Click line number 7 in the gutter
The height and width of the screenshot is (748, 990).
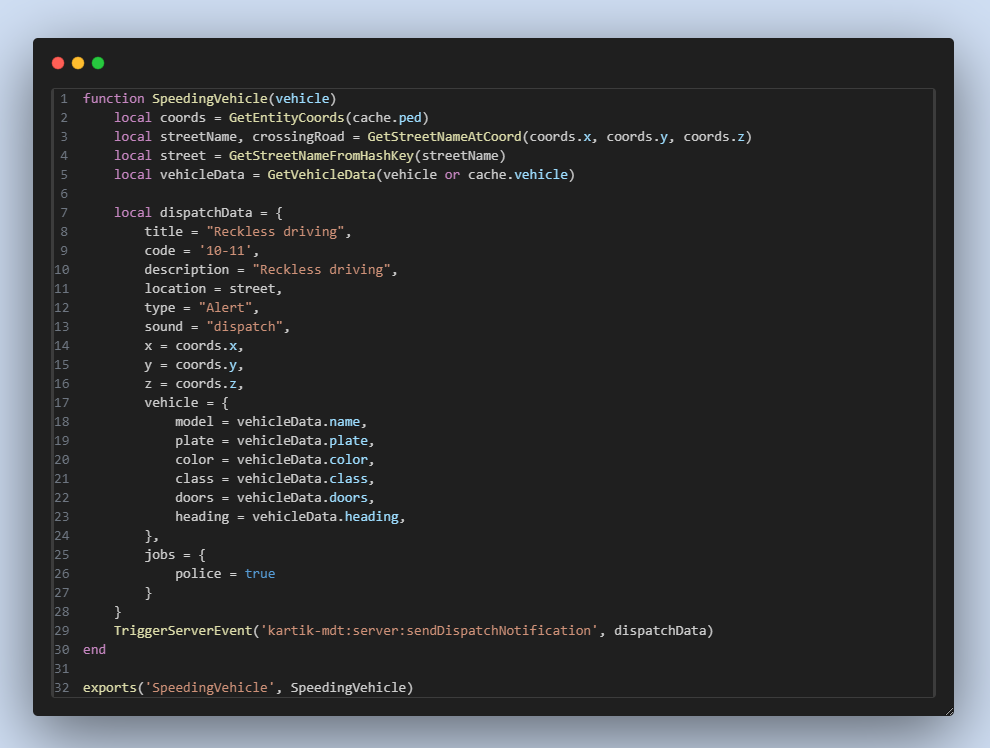point(63,213)
